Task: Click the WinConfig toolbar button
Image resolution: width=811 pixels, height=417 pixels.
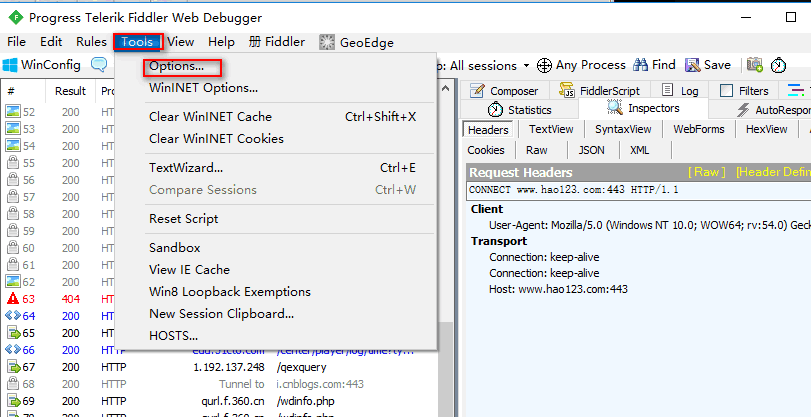Action: click(x=42, y=65)
